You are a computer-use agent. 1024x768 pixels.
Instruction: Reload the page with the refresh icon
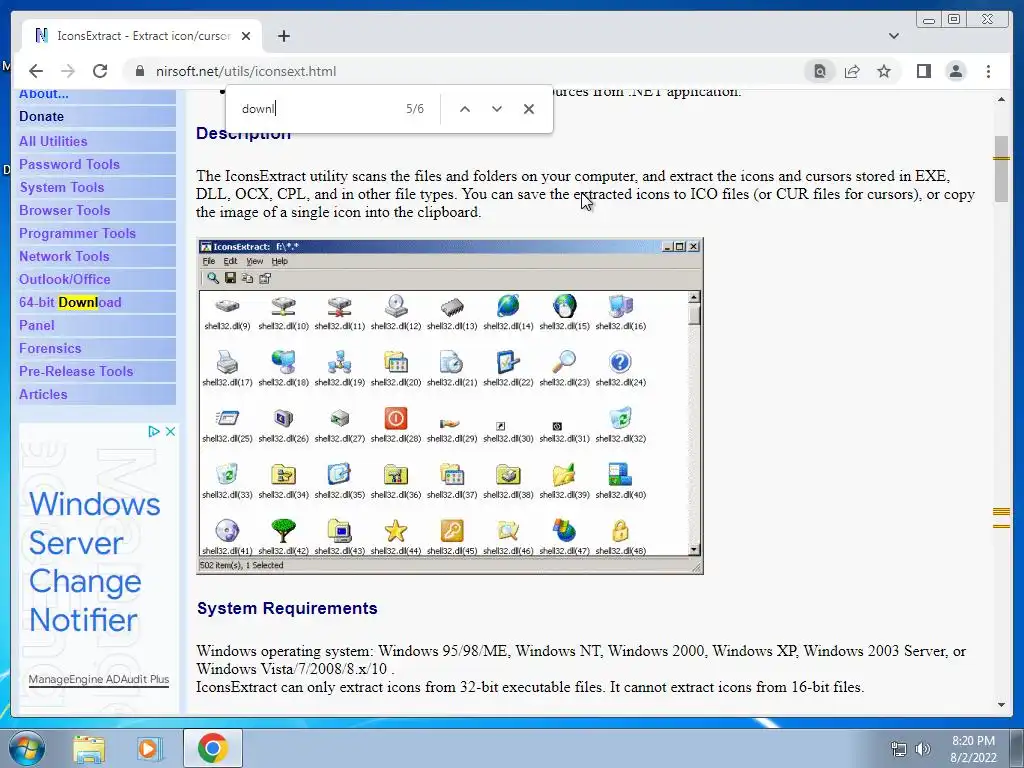click(x=100, y=71)
